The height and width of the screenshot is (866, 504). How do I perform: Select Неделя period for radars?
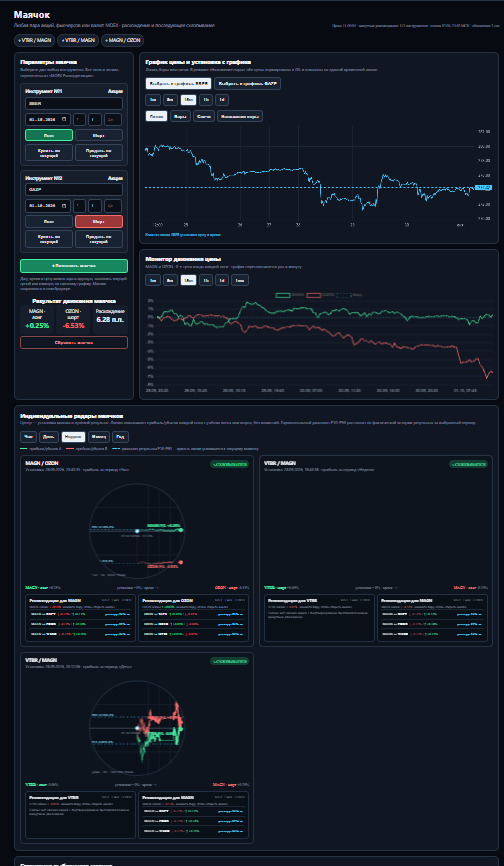coord(73,437)
